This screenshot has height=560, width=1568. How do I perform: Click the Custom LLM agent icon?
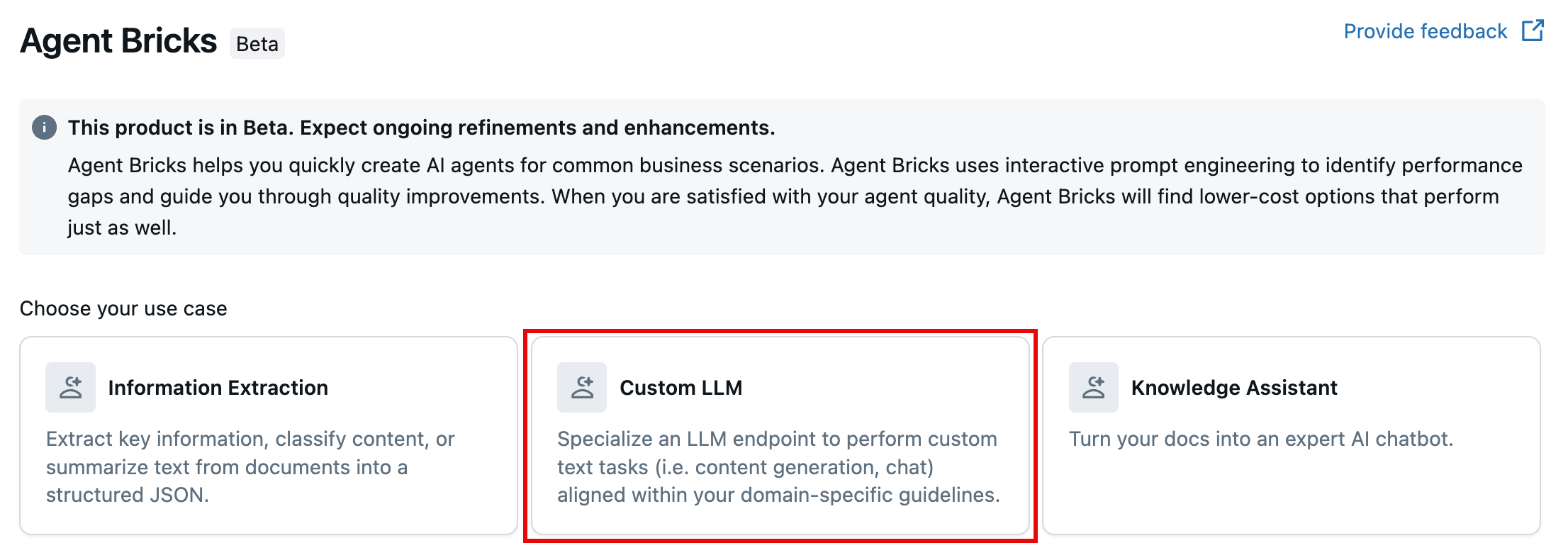pos(582,387)
